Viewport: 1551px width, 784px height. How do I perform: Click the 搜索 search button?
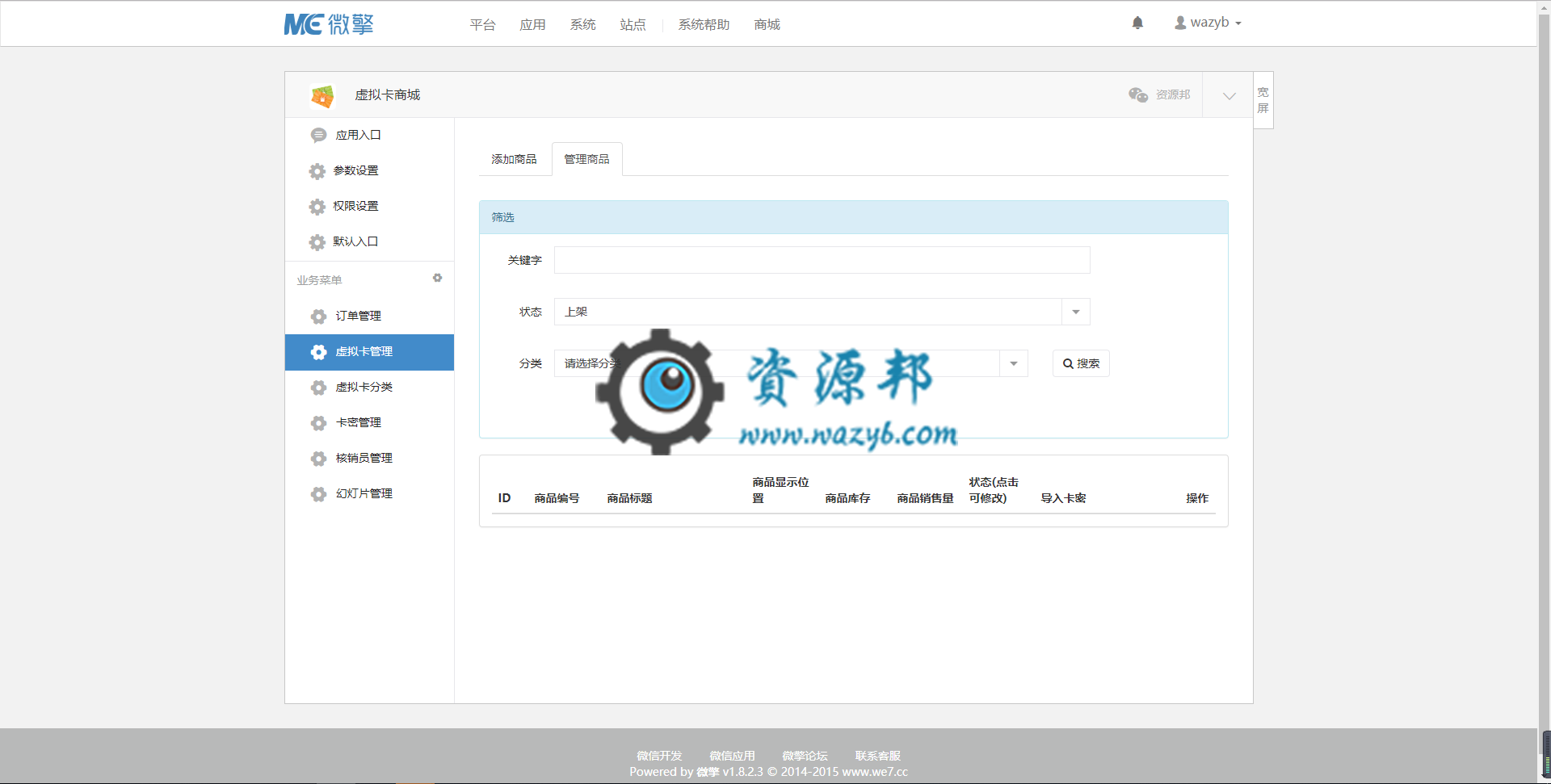(x=1081, y=363)
